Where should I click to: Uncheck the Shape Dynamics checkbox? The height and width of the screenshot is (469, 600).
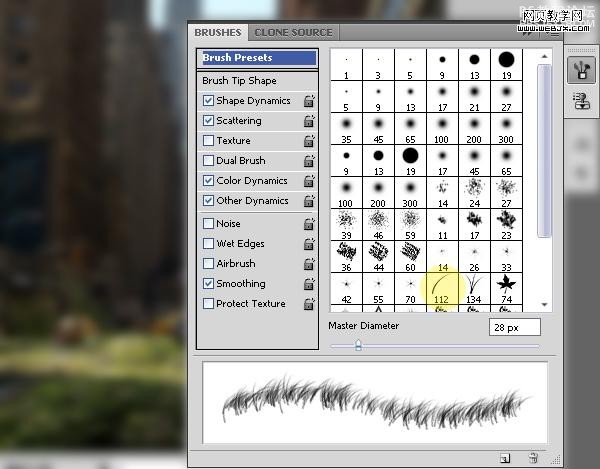208,101
